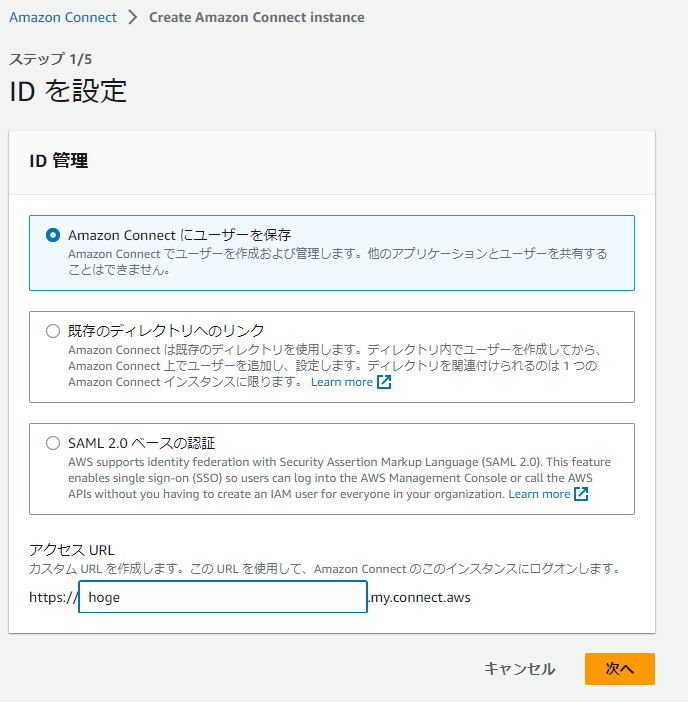Open Learn more link in SAML 2.0 option

click(x=539, y=494)
